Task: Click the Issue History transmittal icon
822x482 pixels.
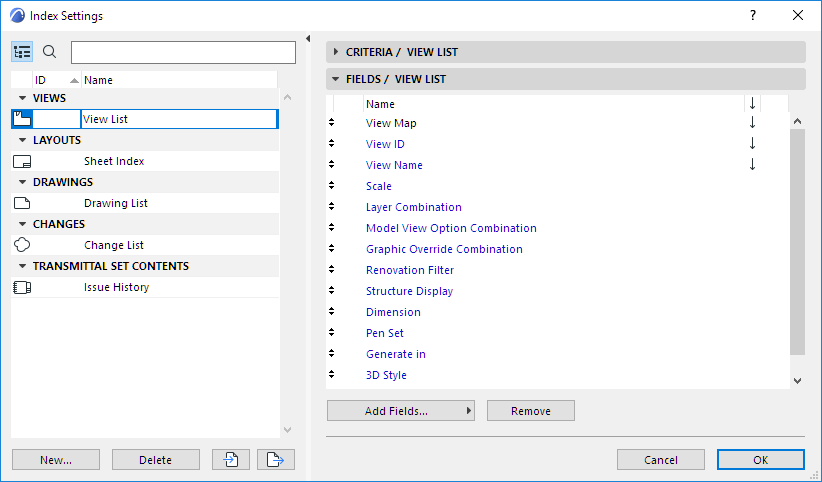Action: tap(22, 287)
